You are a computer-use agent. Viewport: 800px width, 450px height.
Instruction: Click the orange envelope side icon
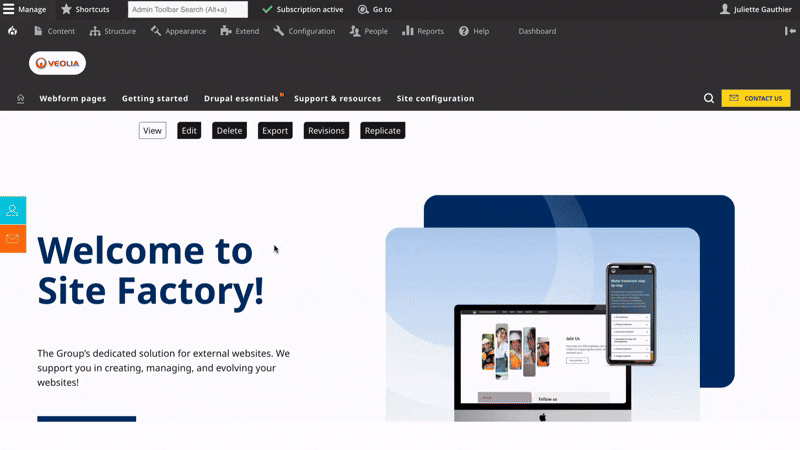tap(13, 239)
